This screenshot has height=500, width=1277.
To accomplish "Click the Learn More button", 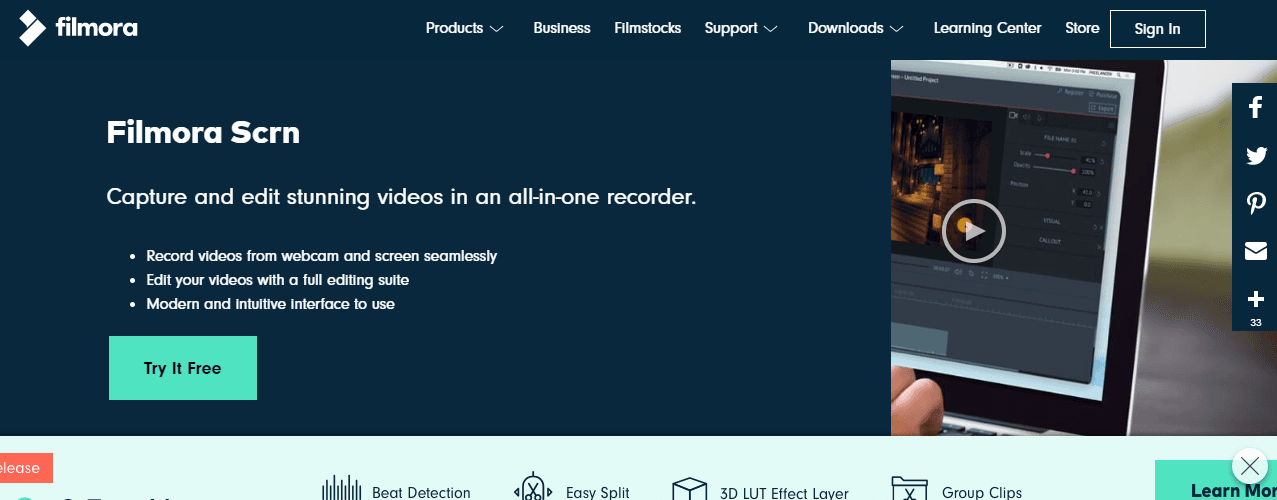I will 1216,481.
